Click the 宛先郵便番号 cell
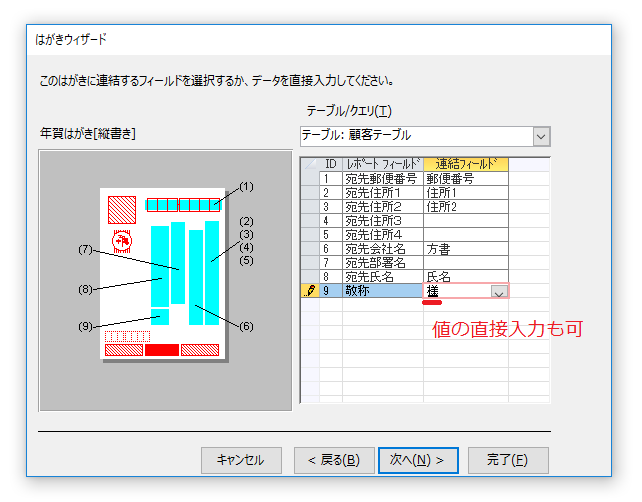 pyautogui.click(x=383, y=179)
